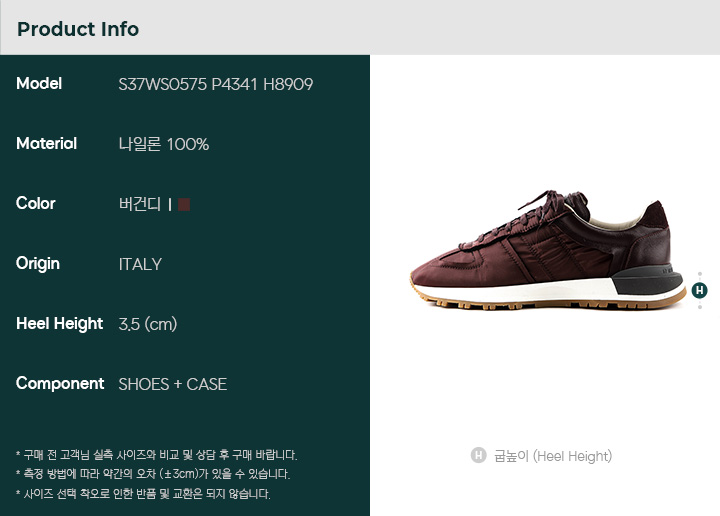Image resolution: width=720 pixels, height=516 pixels.
Task: Click the burgundy color swatch
Action: click(184, 204)
